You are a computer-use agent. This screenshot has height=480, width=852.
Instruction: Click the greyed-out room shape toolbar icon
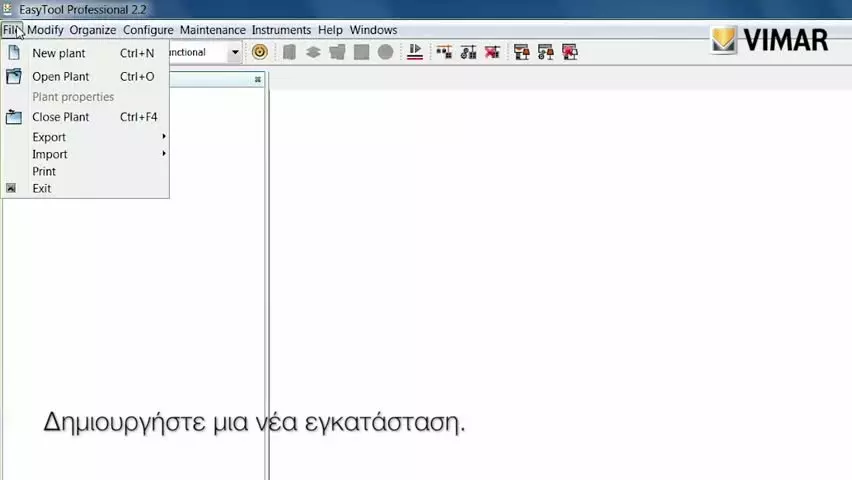click(x=337, y=52)
